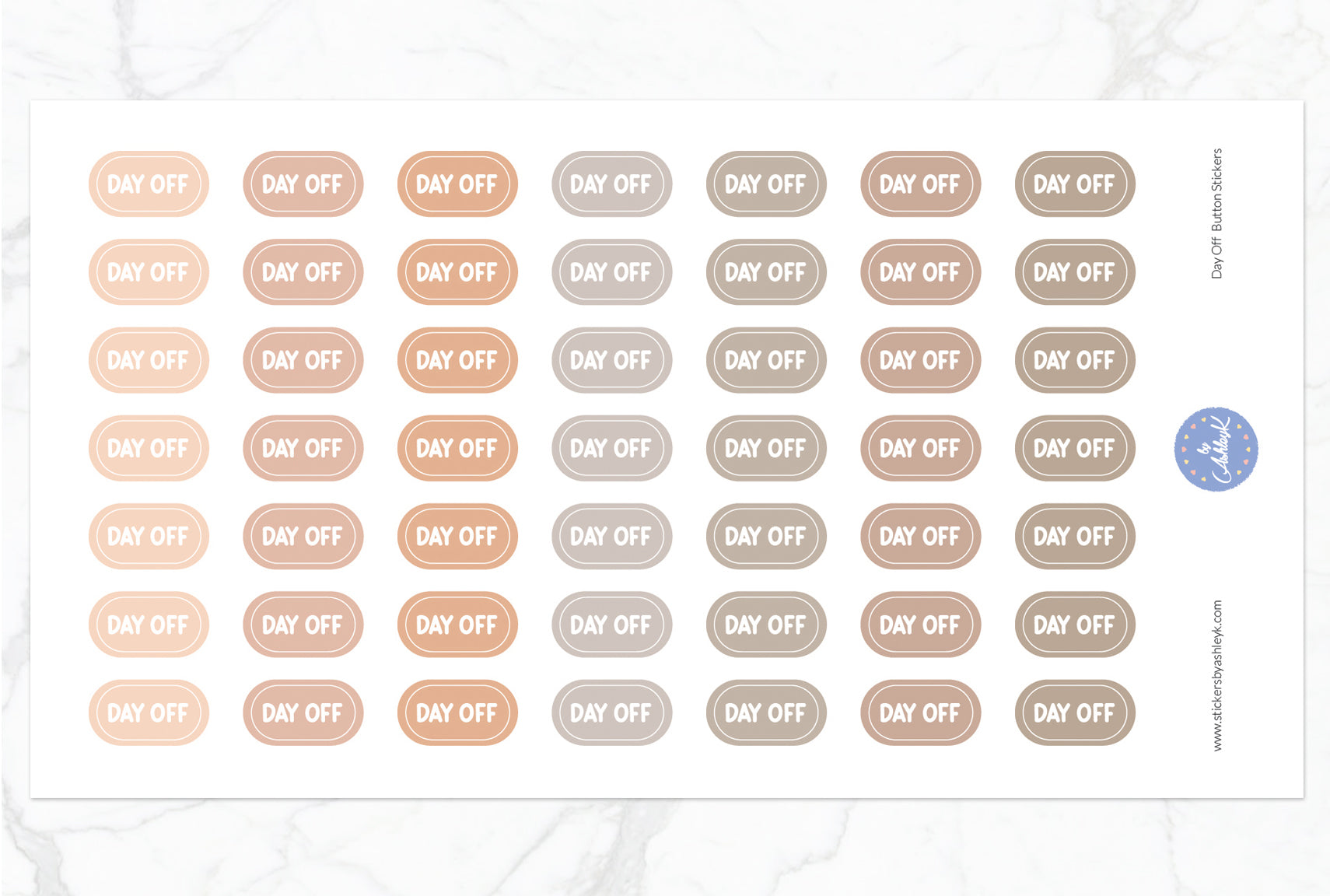Select the middle-row orange DAY OFF sticker
Viewport: 1330px width, 896px height.
tap(457, 448)
